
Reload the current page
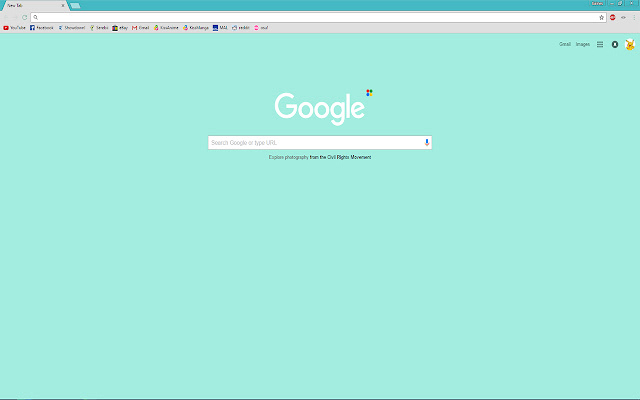pos(24,18)
